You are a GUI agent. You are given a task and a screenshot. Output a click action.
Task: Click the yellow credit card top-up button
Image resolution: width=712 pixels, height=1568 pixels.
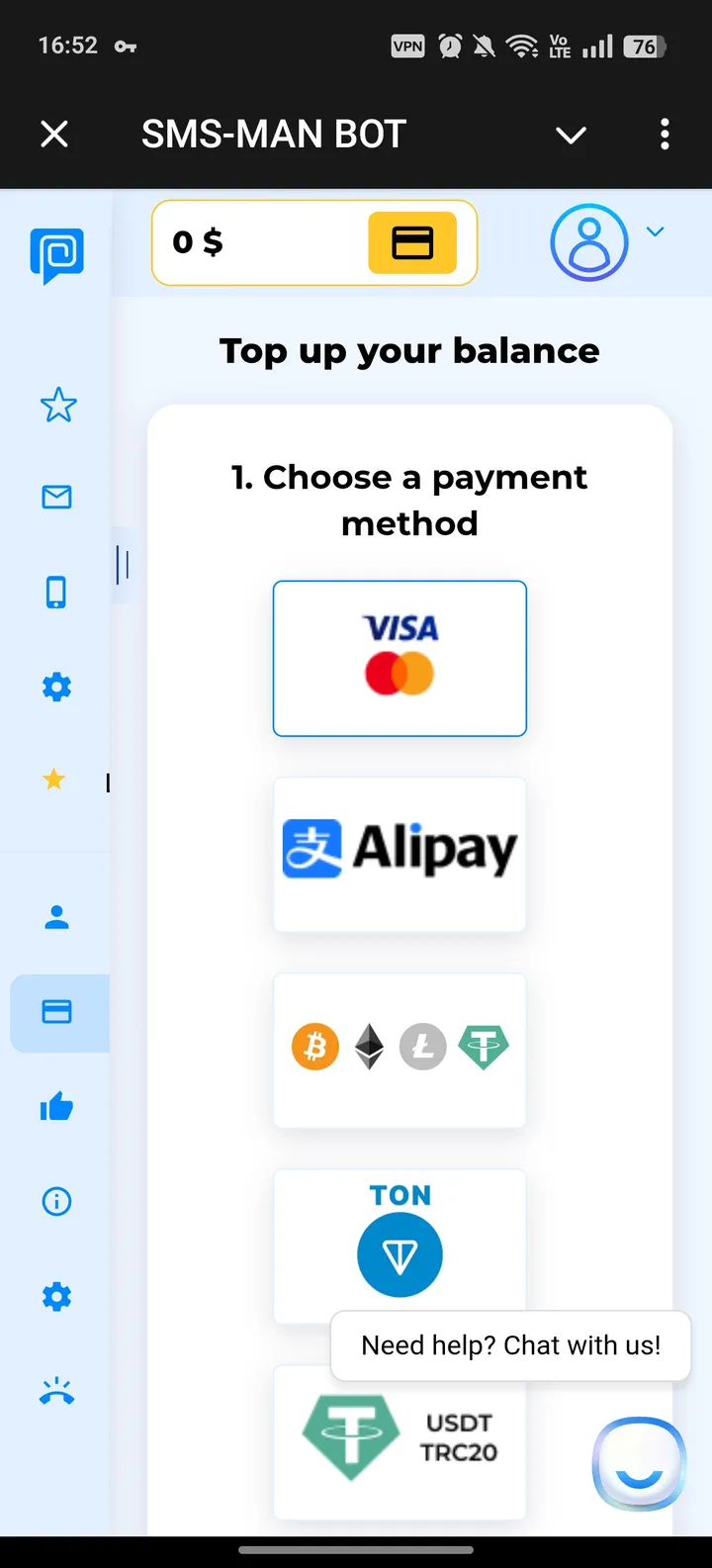412,242
